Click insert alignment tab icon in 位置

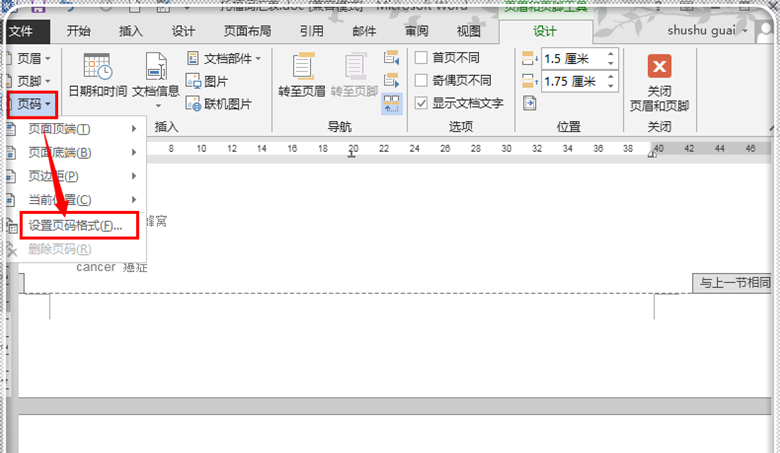(529, 103)
